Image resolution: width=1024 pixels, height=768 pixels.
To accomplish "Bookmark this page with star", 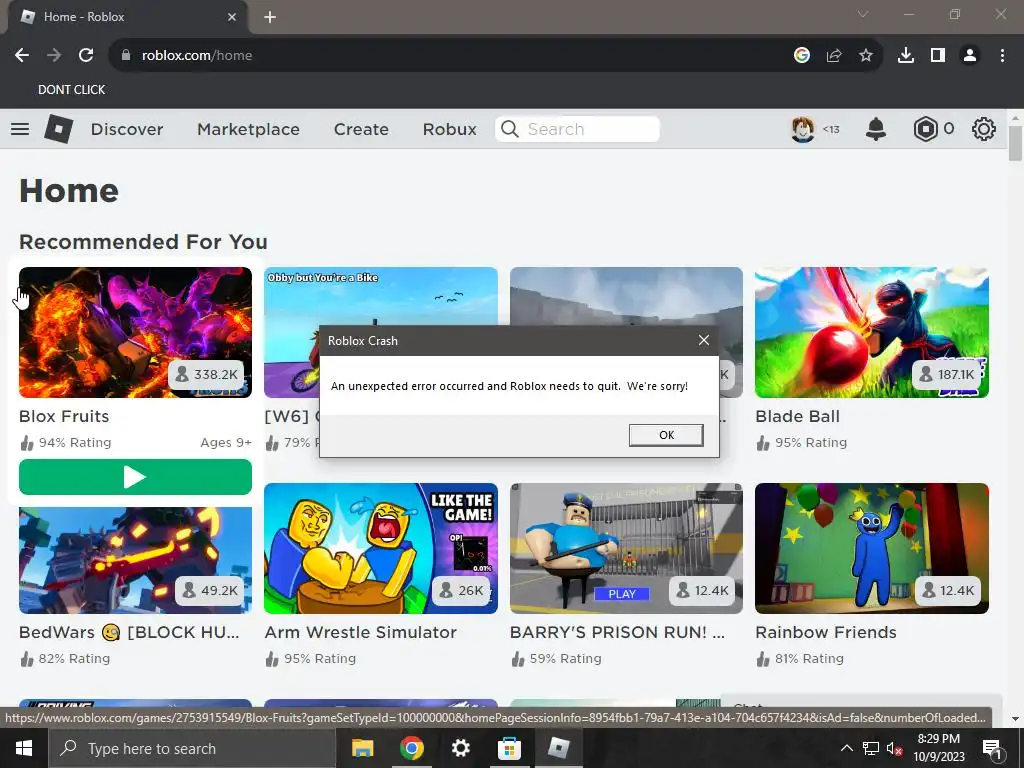I will (x=866, y=56).
